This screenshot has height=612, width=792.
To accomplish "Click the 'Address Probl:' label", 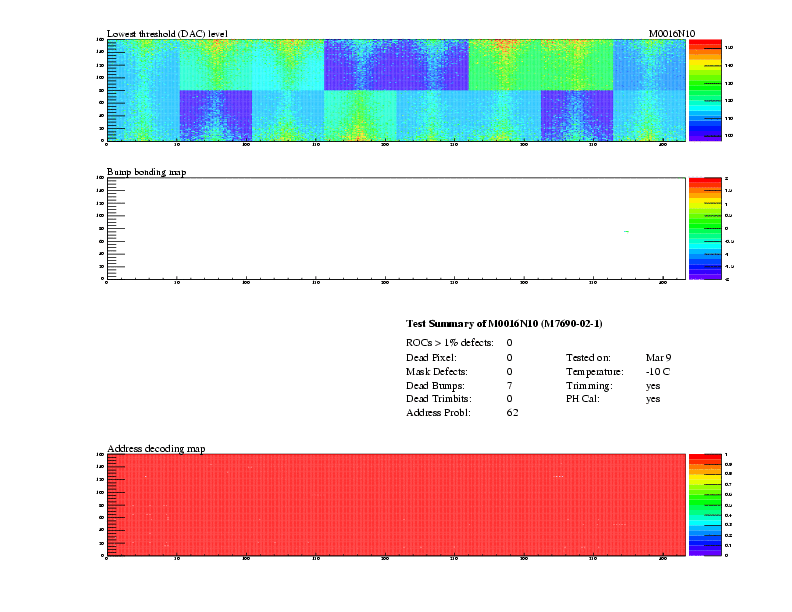I will tap(438, 413).
